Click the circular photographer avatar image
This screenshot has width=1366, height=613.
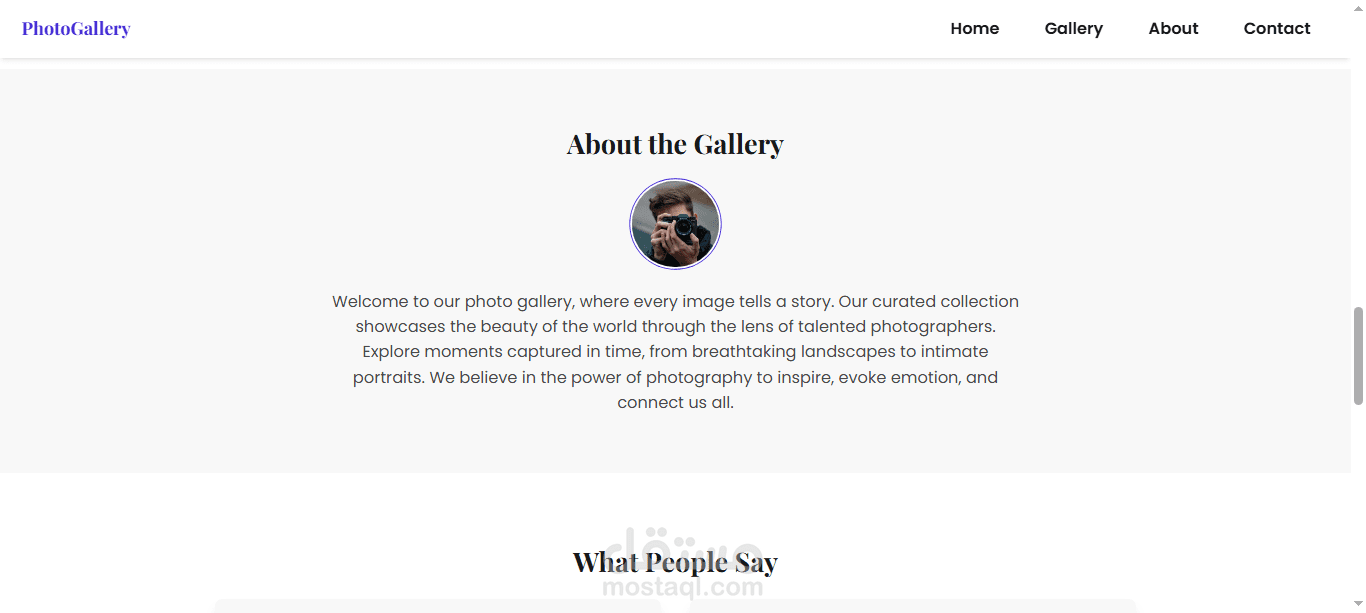click(675, 224)
